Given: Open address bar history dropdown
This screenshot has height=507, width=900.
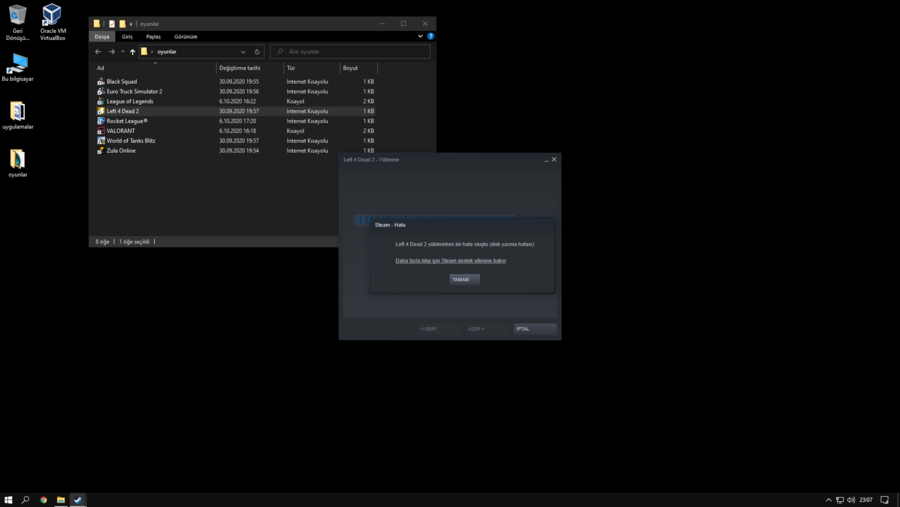Looking at the screenshot, I should pos(243,52).
